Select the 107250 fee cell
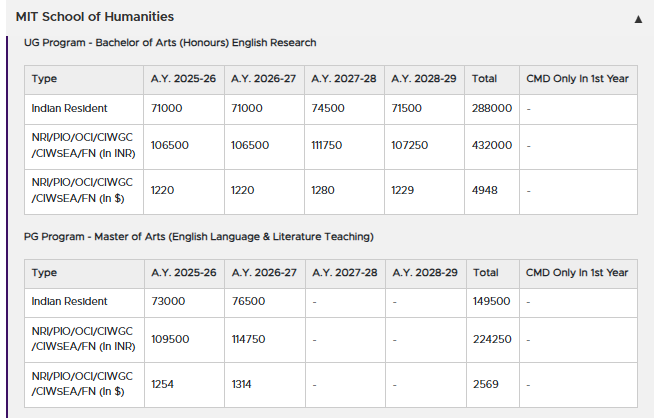 point(410,145)
